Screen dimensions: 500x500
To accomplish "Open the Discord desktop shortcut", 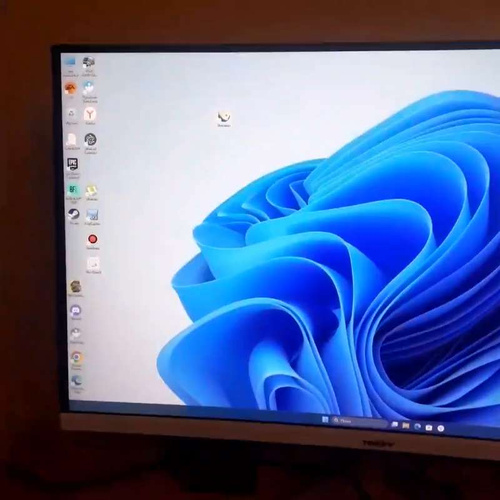I will click(x=76, y=311).
